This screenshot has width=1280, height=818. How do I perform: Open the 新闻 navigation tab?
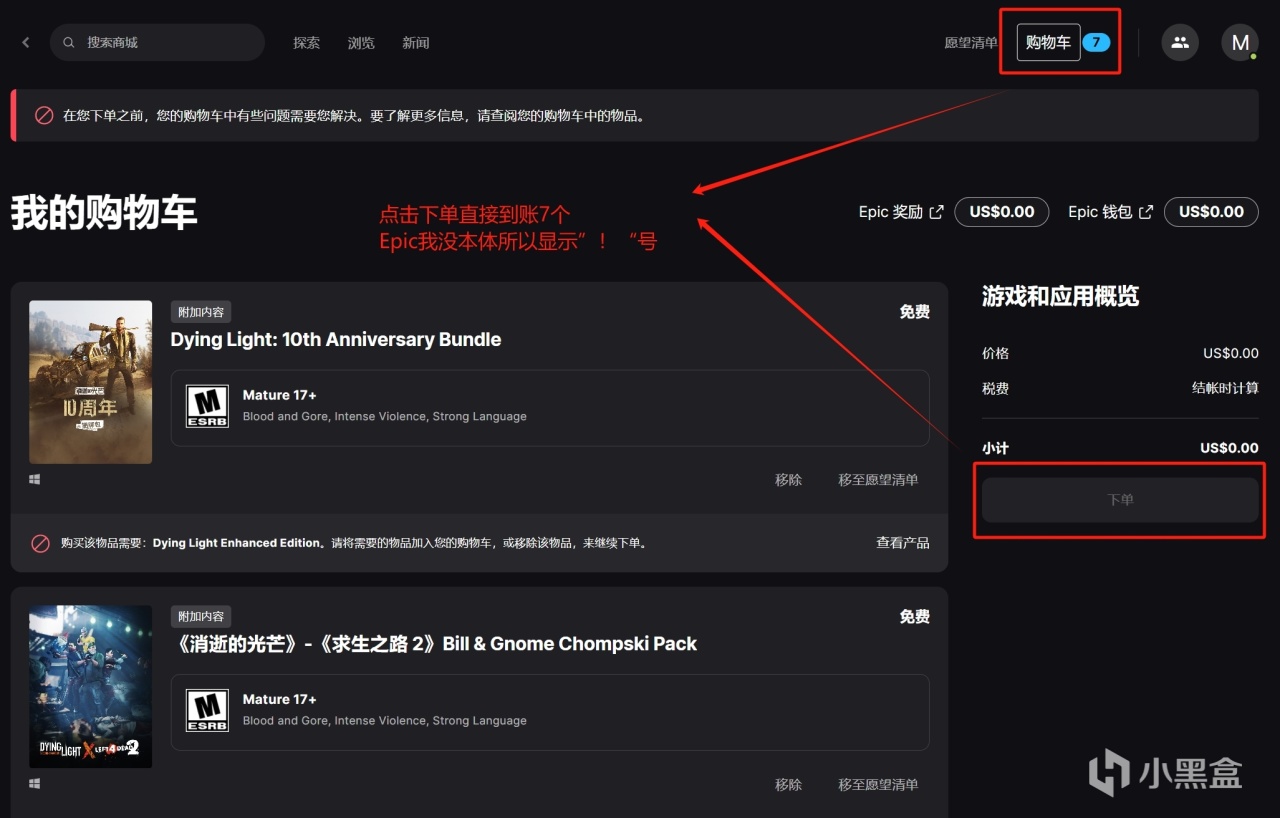tap(416, 43)
